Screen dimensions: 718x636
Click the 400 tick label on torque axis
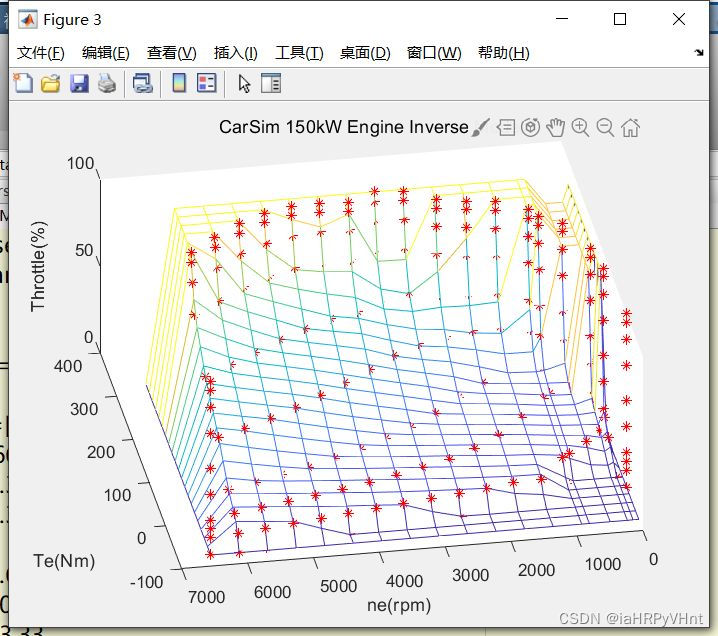68,366
